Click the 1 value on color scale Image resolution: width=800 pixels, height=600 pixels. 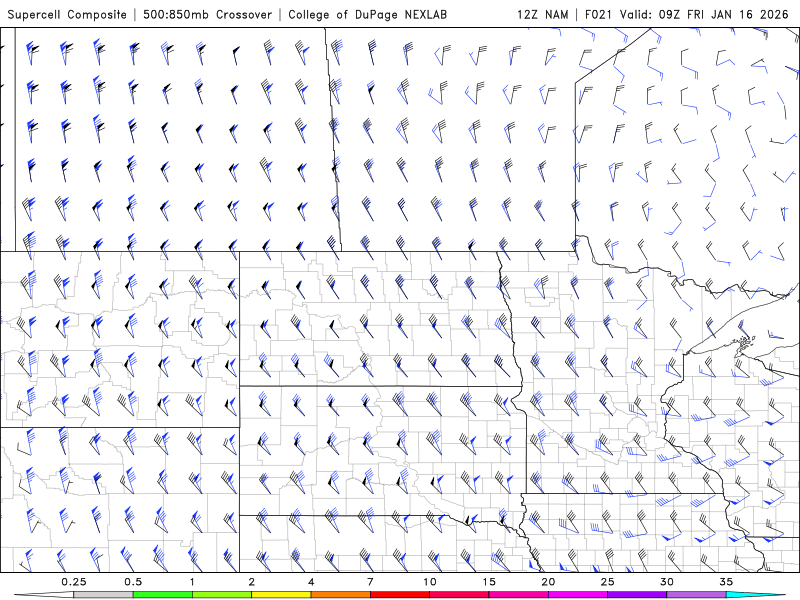(x=192, y=582)
